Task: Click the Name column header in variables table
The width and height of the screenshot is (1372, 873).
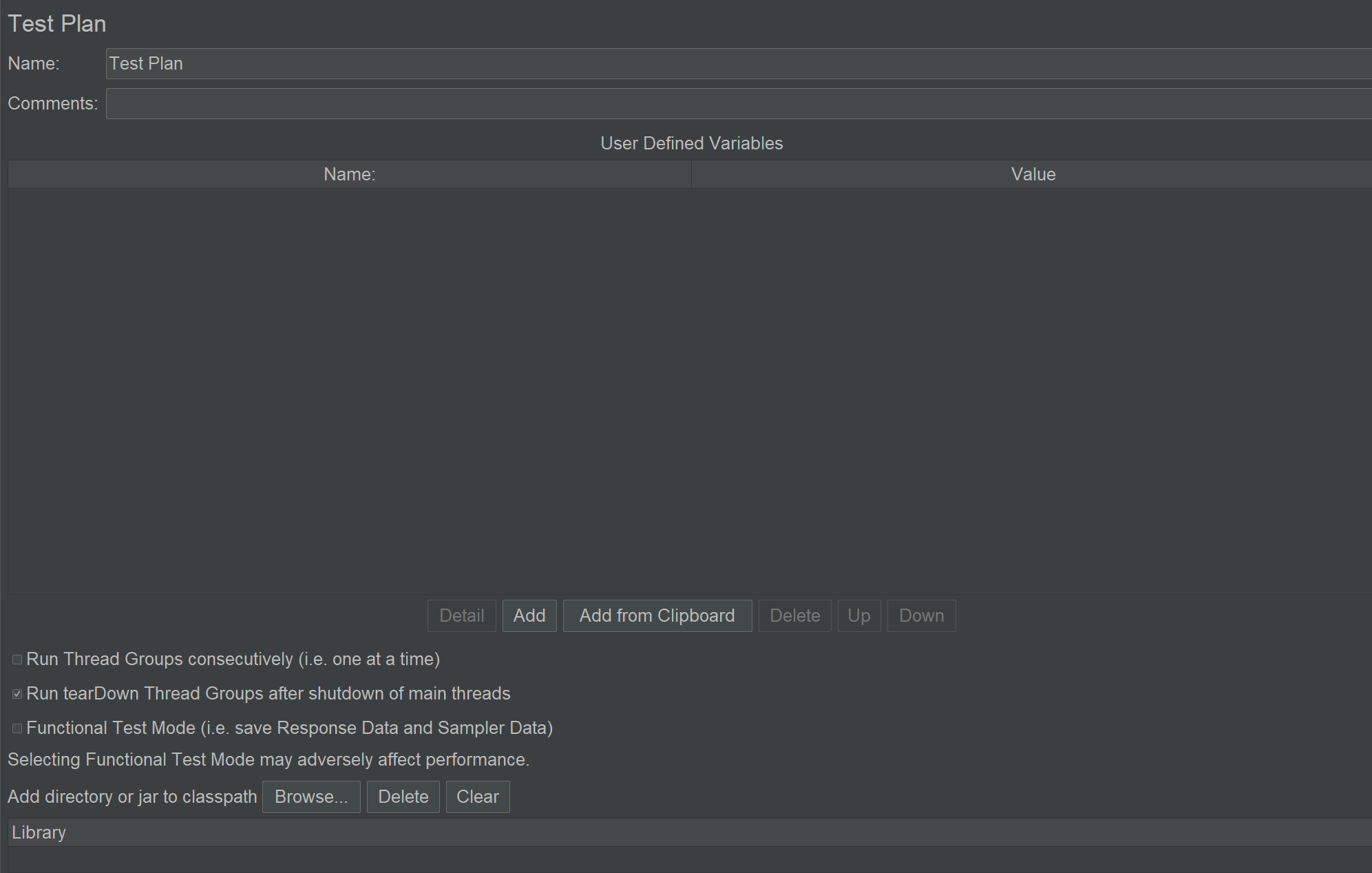Action: coord(349,173)
